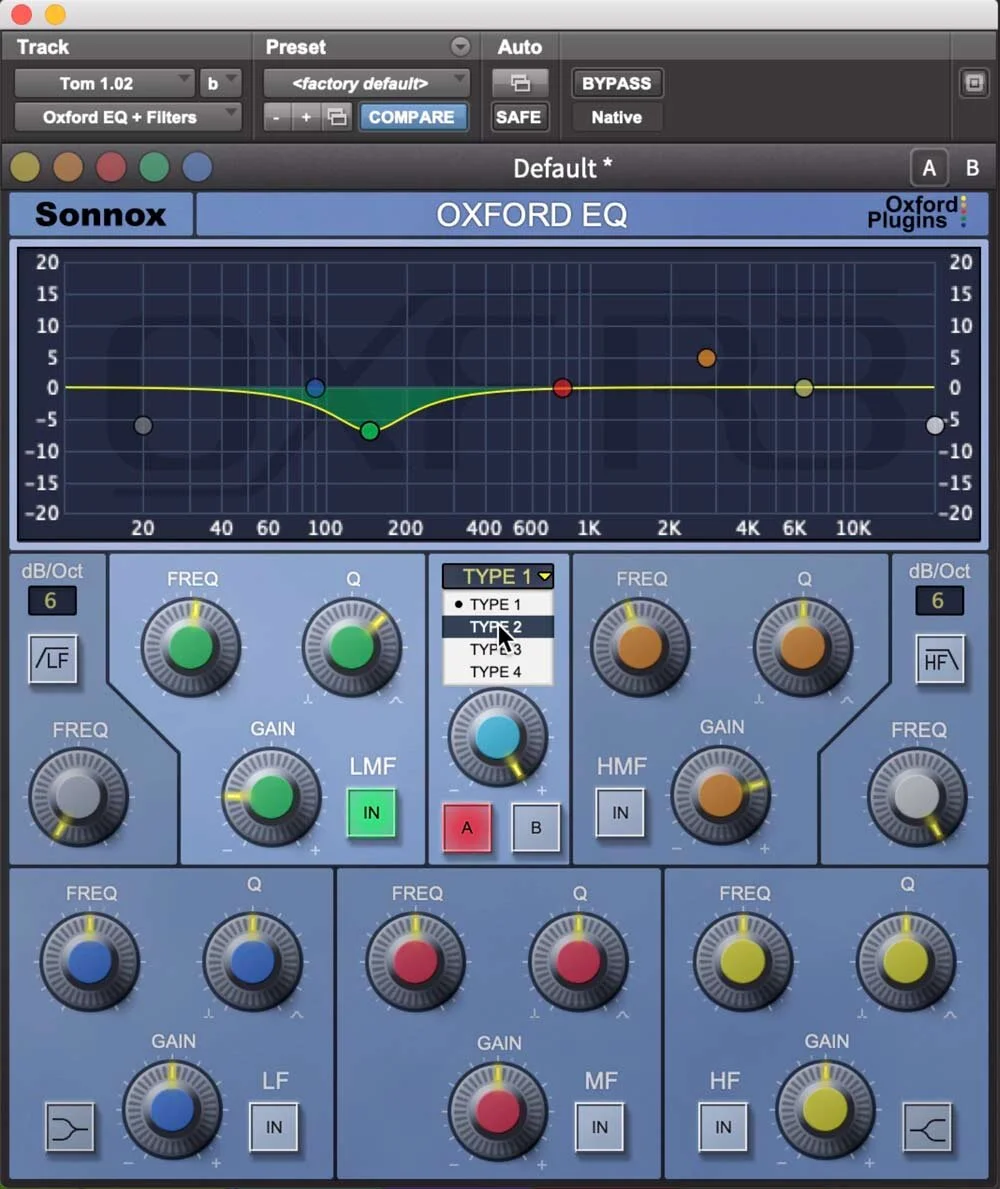This screenshot has width=1000, height=1189.
Task: Click the copy preset settings icon next to plus
Action: point(337,117)
